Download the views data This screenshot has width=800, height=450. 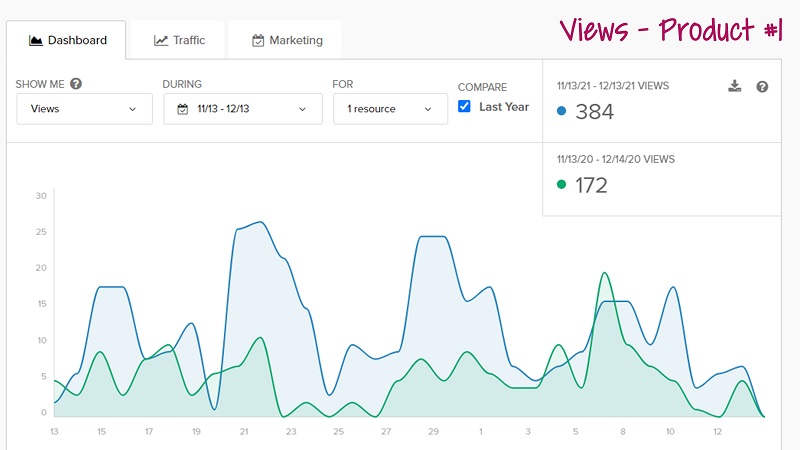[735, 86]
